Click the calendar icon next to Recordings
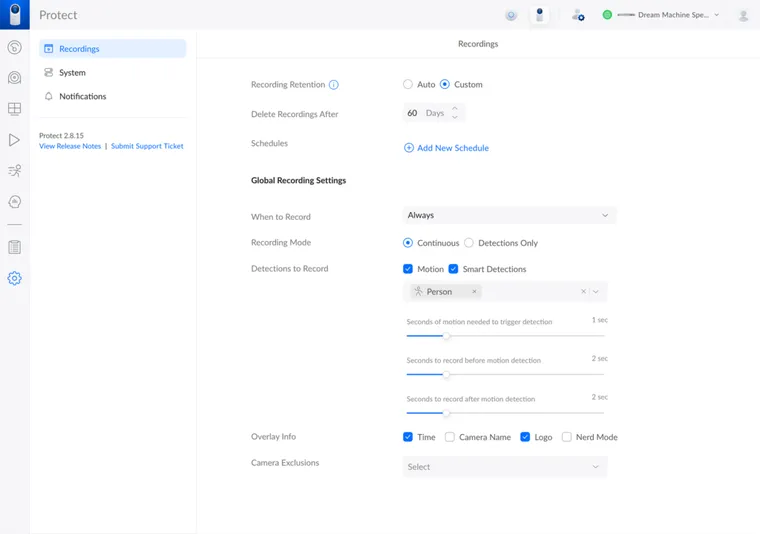760x534 pixels. point(48,48)
